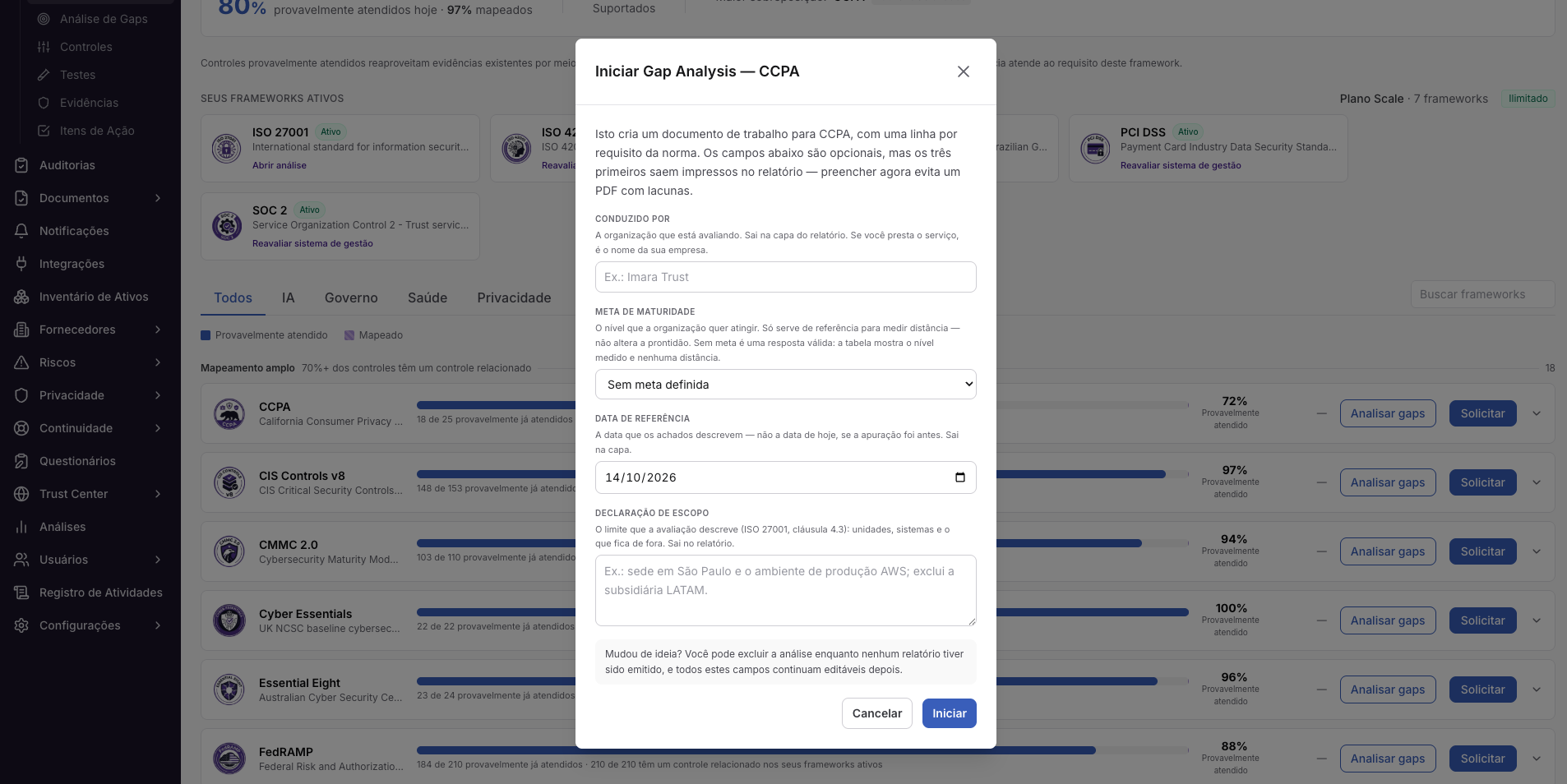Click the CCPA framework logo
The height and width of the screenshot is (784, 1567).
(x=229, y=413)
